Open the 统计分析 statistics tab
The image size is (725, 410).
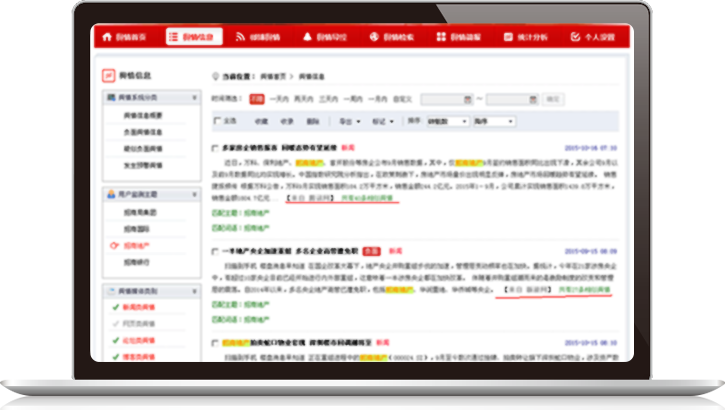click(x=526, y=37)
